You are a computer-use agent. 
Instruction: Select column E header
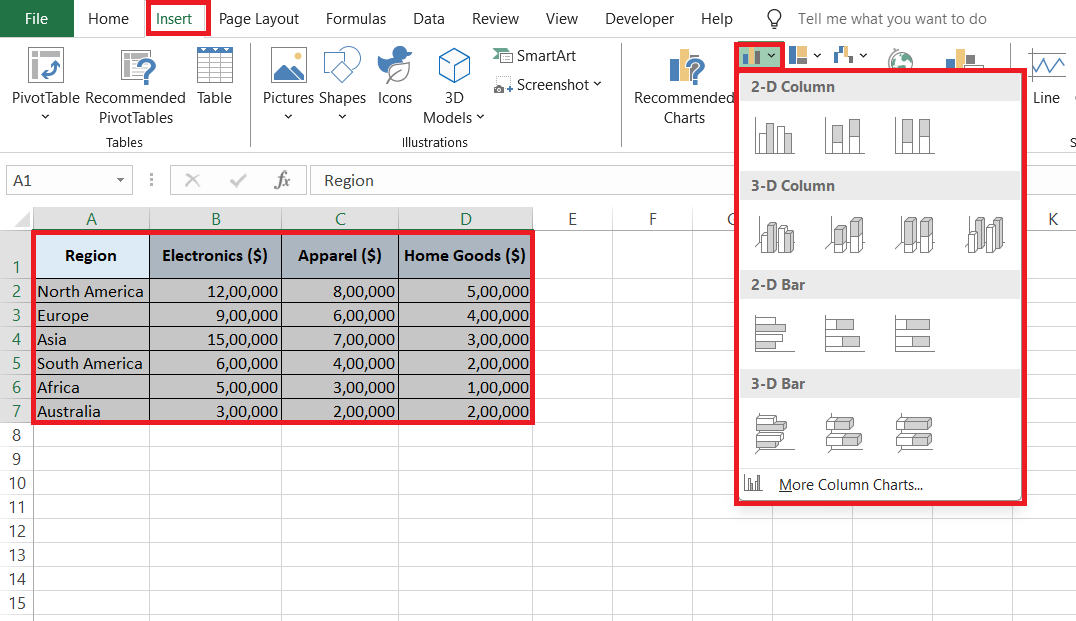click(x=572, y=219)
